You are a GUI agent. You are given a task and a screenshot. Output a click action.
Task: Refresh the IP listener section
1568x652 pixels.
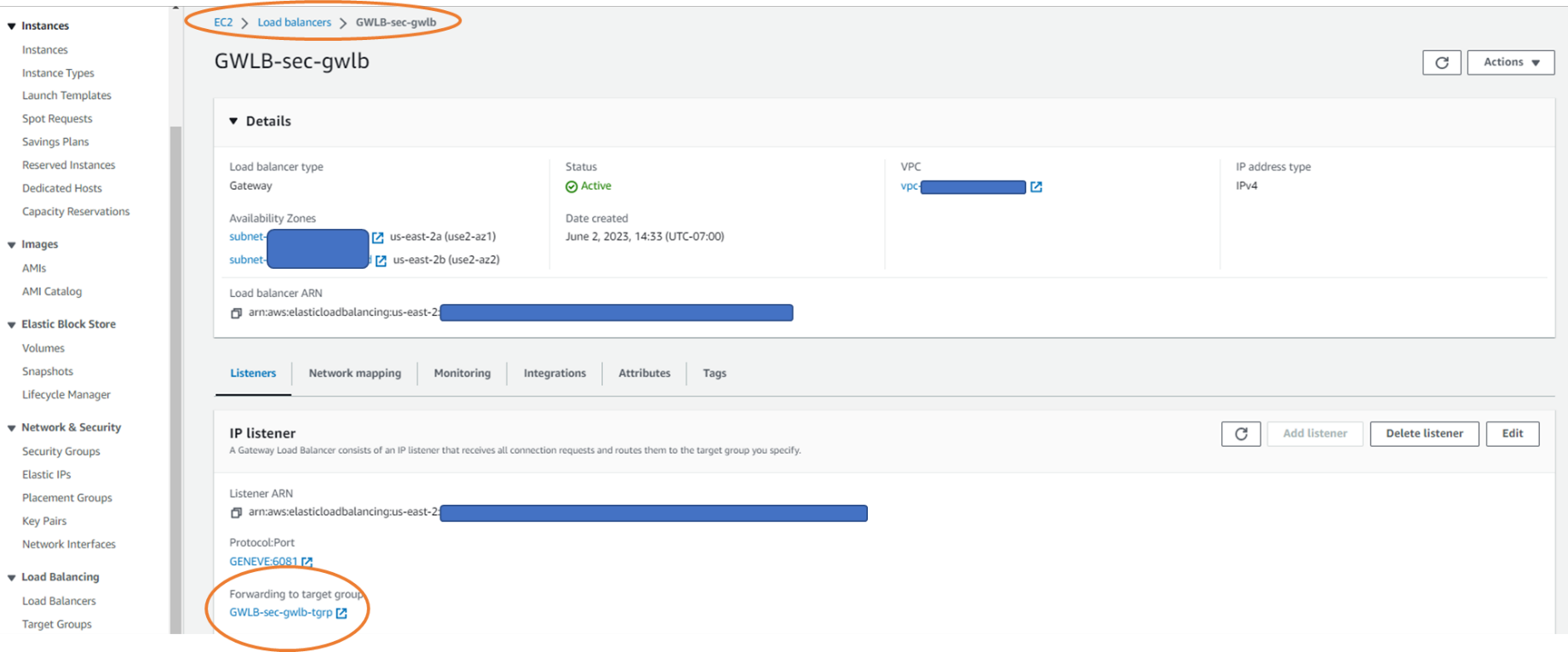tap(1241, 433)
